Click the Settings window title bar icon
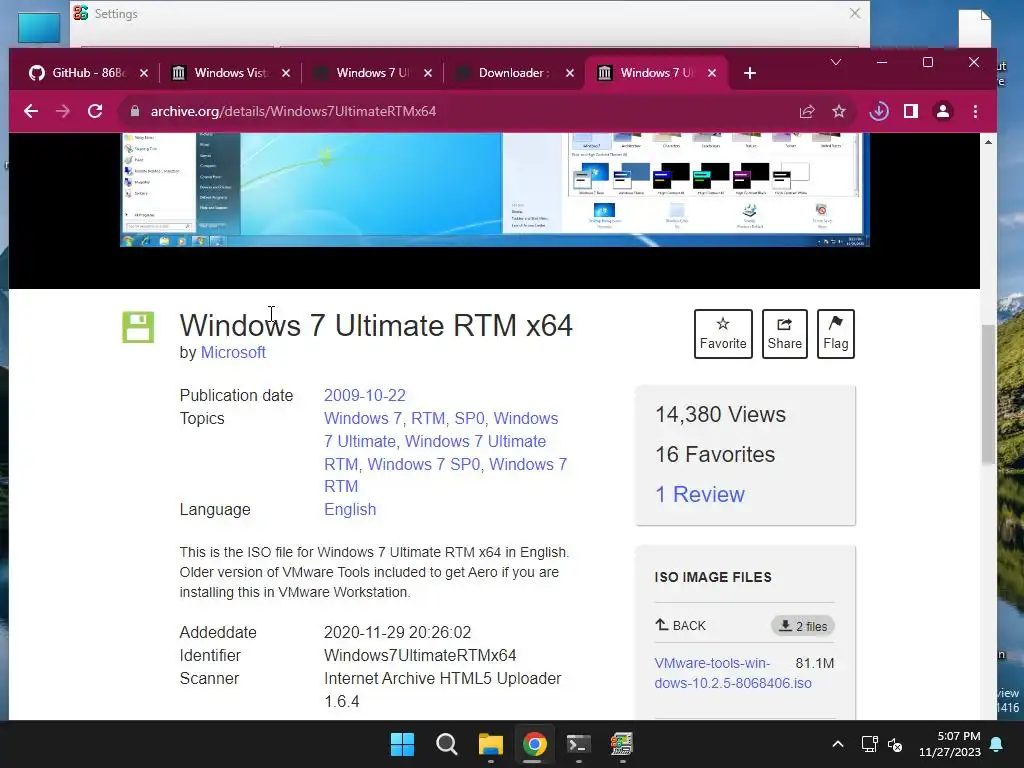Screen dimensions: 1024x768 [x=81, y=13]
